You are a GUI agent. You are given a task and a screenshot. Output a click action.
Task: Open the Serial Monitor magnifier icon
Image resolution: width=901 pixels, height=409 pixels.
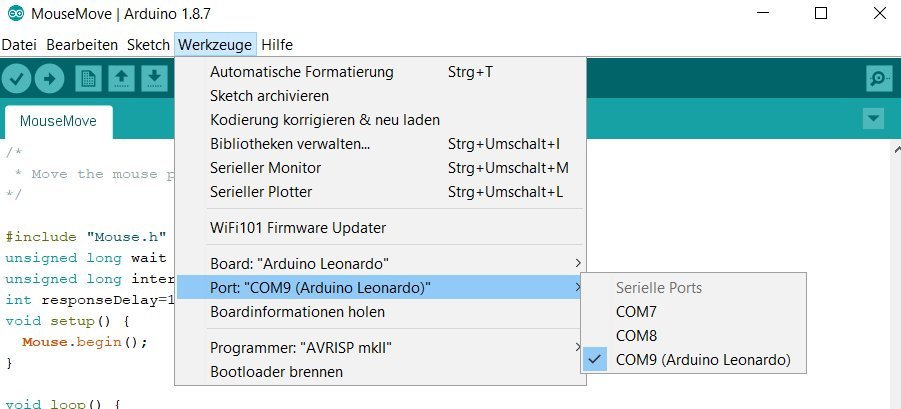pyautogui.click(x=879, y=79)
